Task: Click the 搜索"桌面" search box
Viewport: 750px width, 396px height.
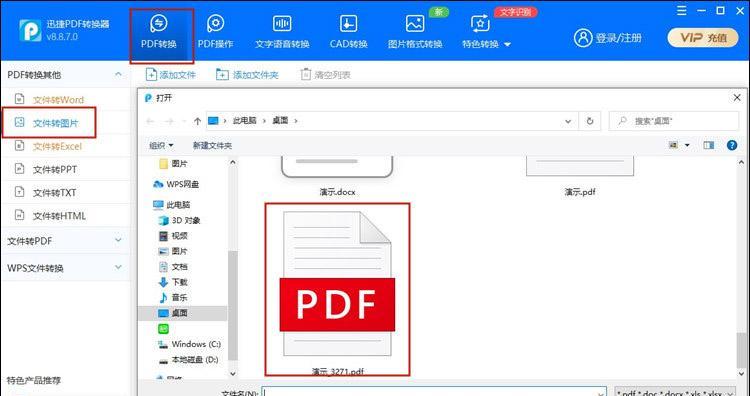Action: 673,121
